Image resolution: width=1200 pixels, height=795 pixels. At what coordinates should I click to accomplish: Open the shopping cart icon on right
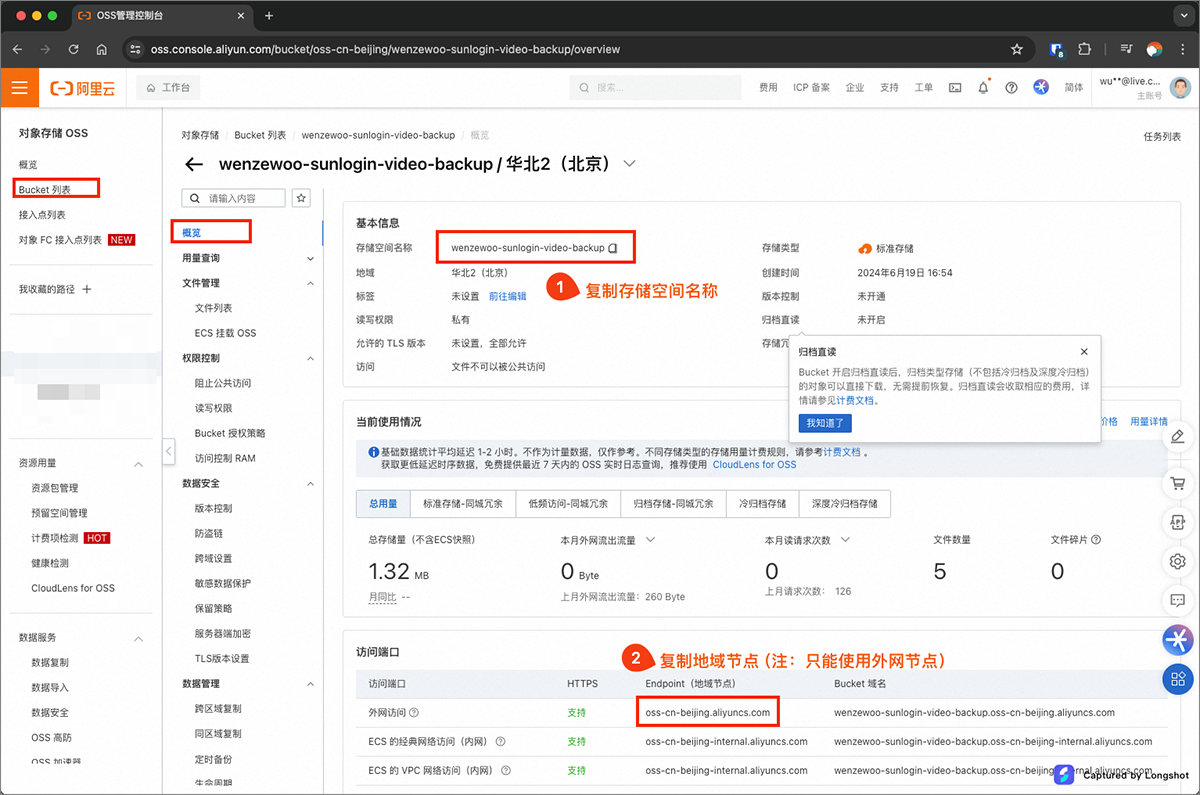pos(1177,483)
